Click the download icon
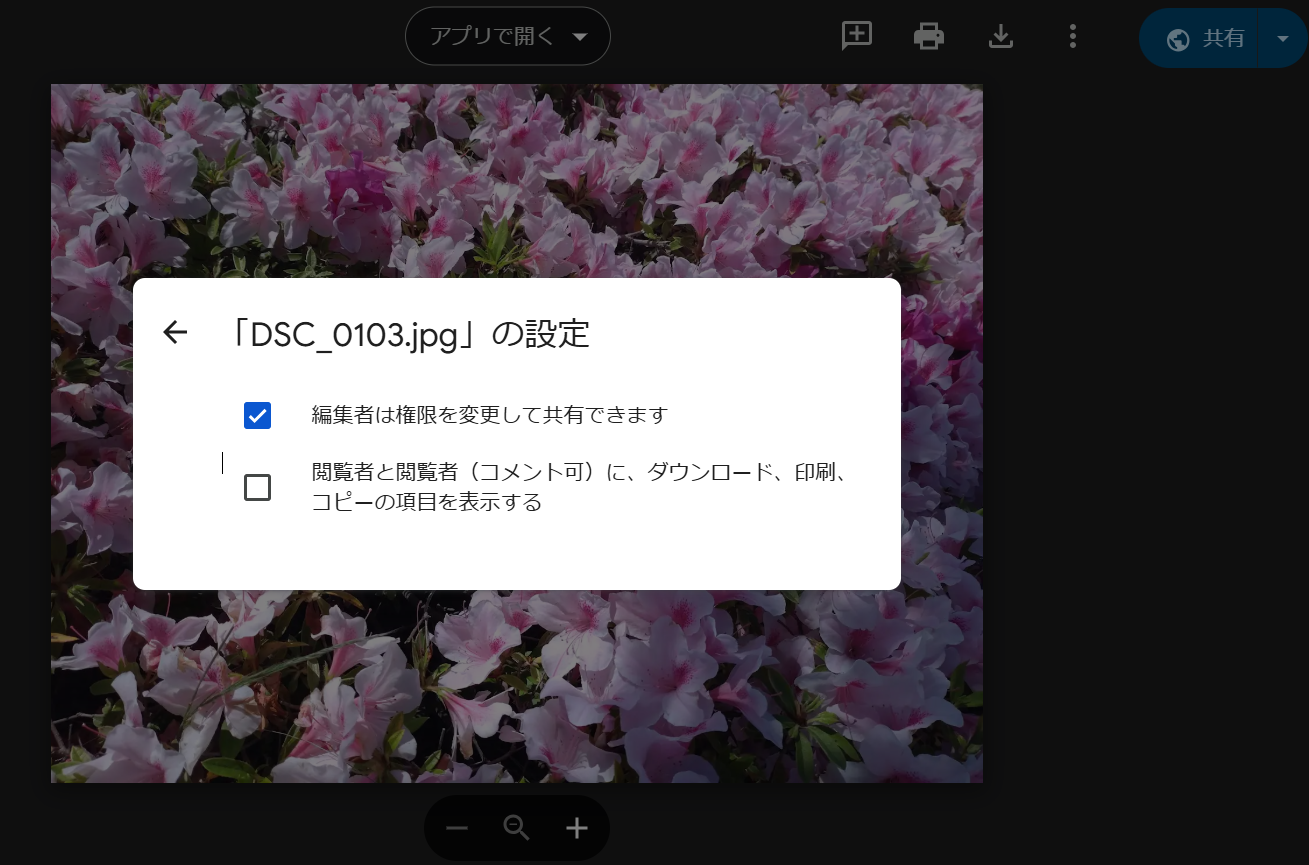The width and height of the screenshot is (1309, 865). [1001, 37]
